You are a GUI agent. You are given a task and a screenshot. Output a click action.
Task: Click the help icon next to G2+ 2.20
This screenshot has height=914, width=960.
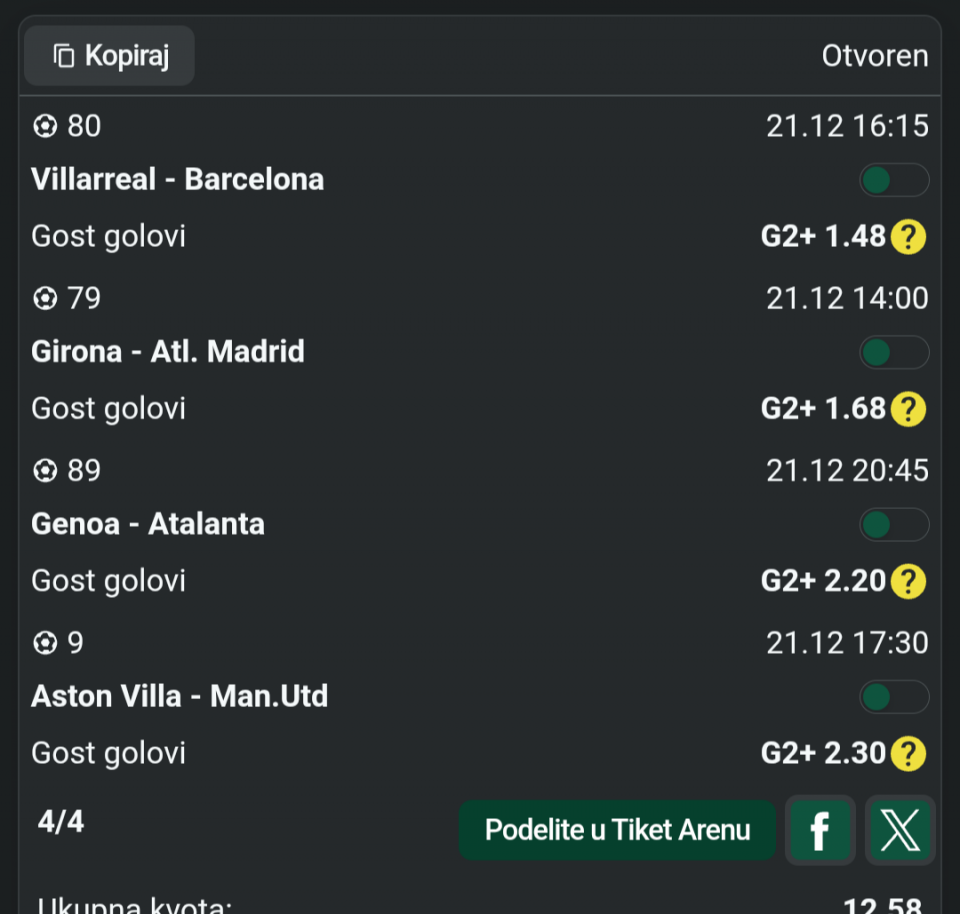point(908,581)
